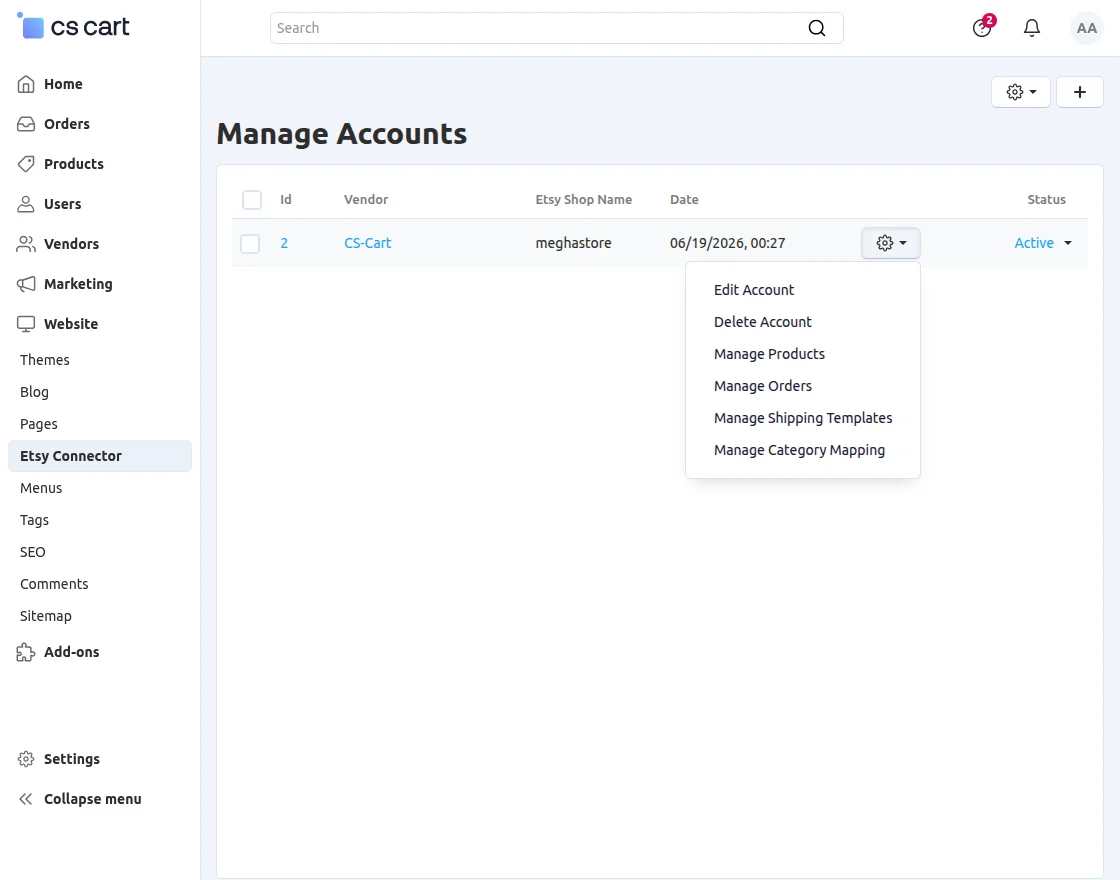The image size is (1120, 880).
Task: Open the page-level gear dropdown near title
Action: pos(1021,92)
